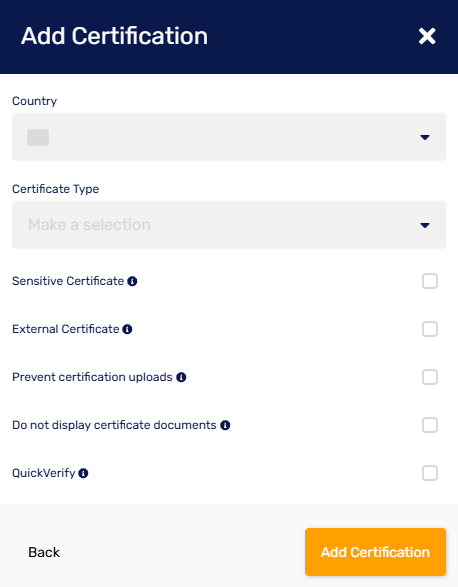Click the country flag placeholder
458x587 pixels.
(38, 137)
